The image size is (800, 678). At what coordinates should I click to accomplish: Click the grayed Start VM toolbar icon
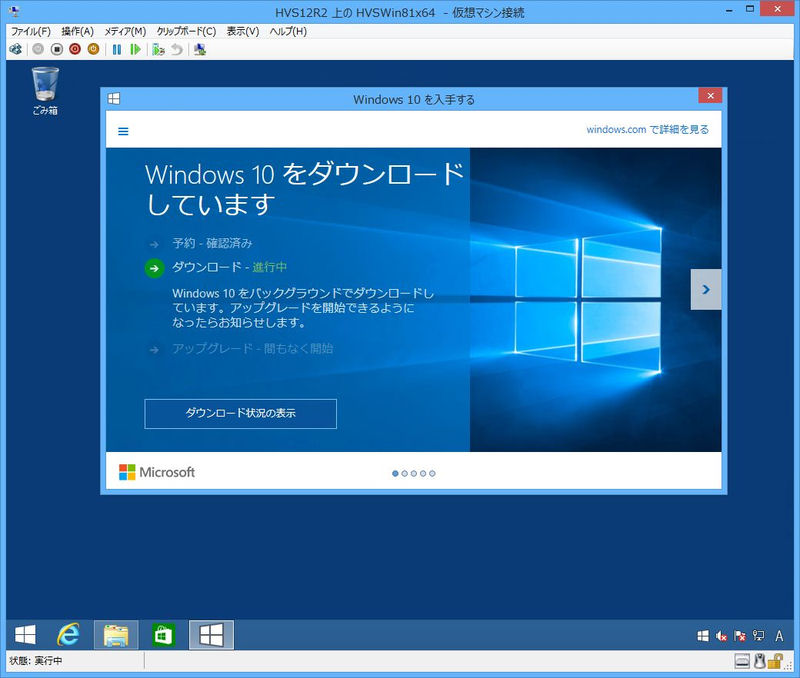[38, 49]
